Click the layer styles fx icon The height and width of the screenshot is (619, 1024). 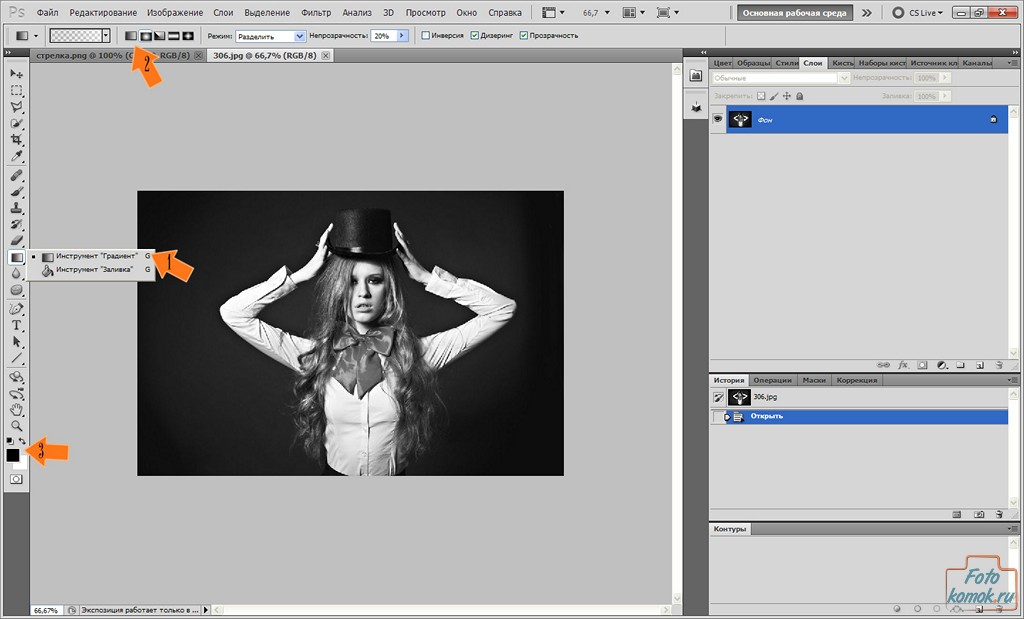[903, 366]
